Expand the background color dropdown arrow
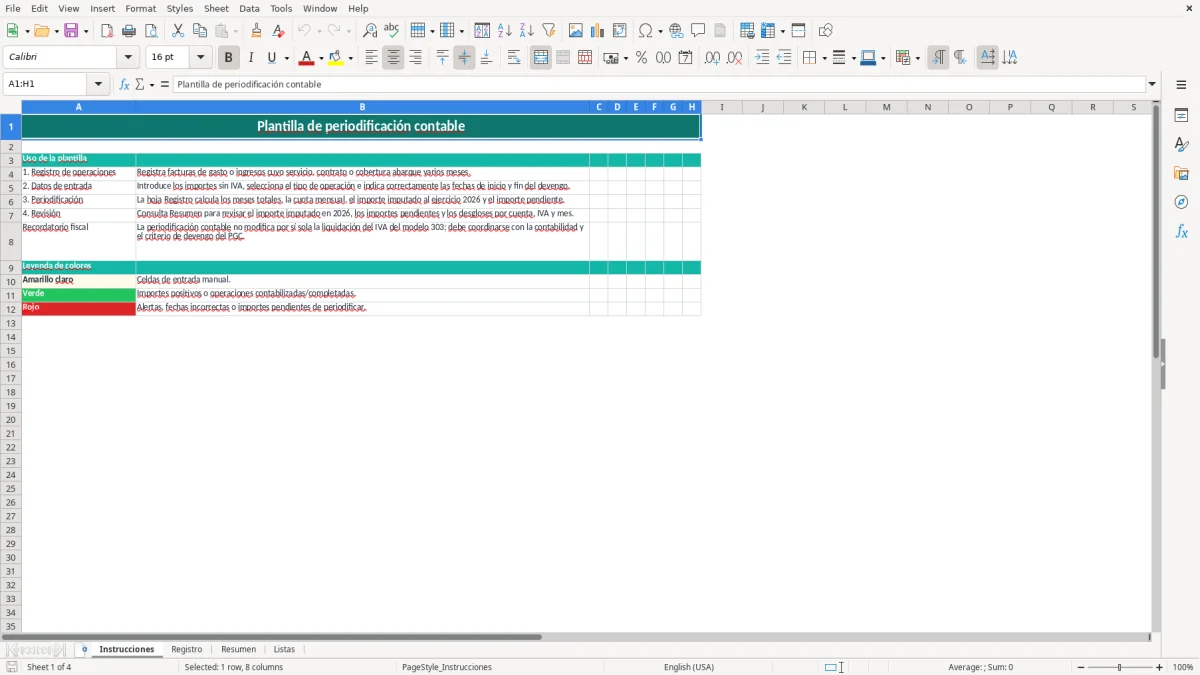This screenshot has width=1200, height=675. tap(350, 59)
